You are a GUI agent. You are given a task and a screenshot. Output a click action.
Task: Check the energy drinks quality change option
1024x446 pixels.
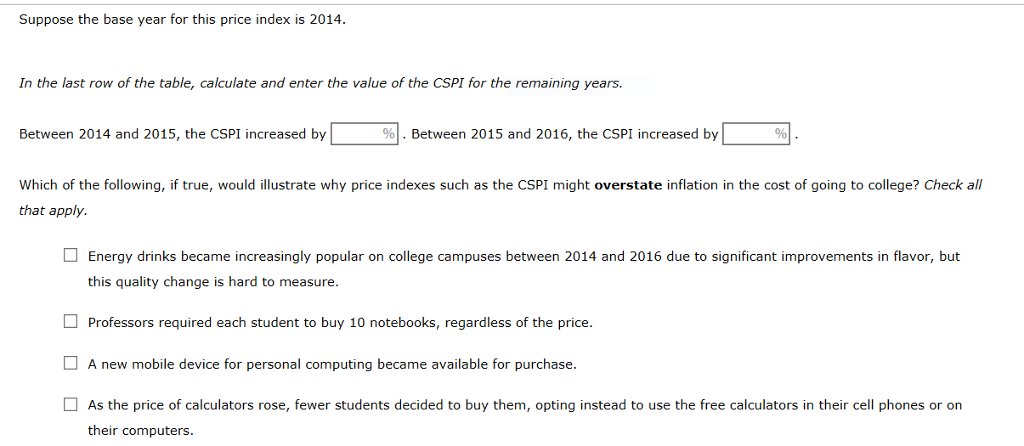pyautogui.click(x=71, y=256)
